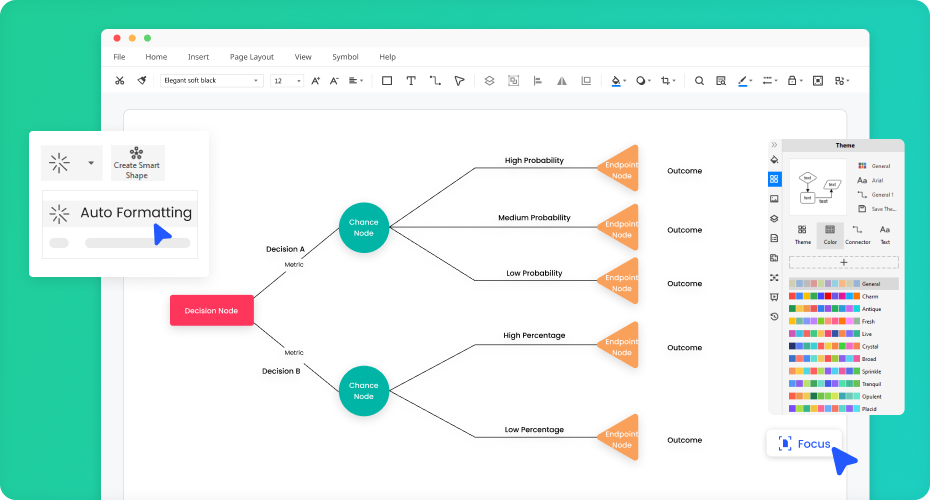Click the search magnifier icon
Screen dimensions: 930x500
click(x=699, y=80)
